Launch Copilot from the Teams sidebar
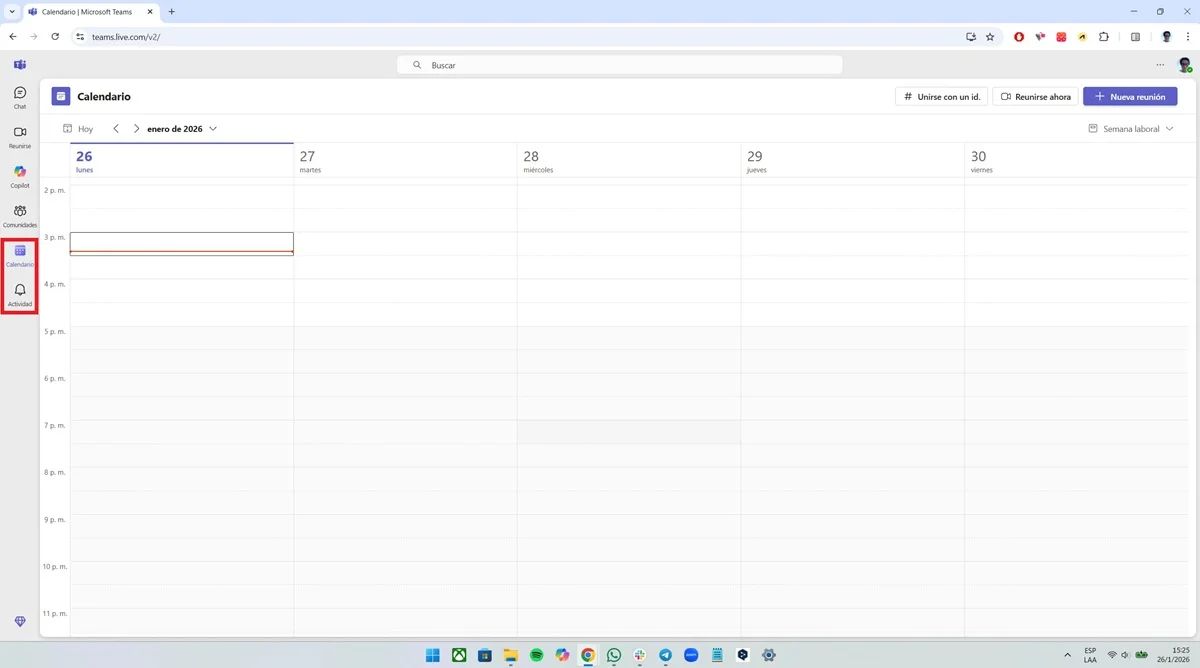 tap(20, 176)
